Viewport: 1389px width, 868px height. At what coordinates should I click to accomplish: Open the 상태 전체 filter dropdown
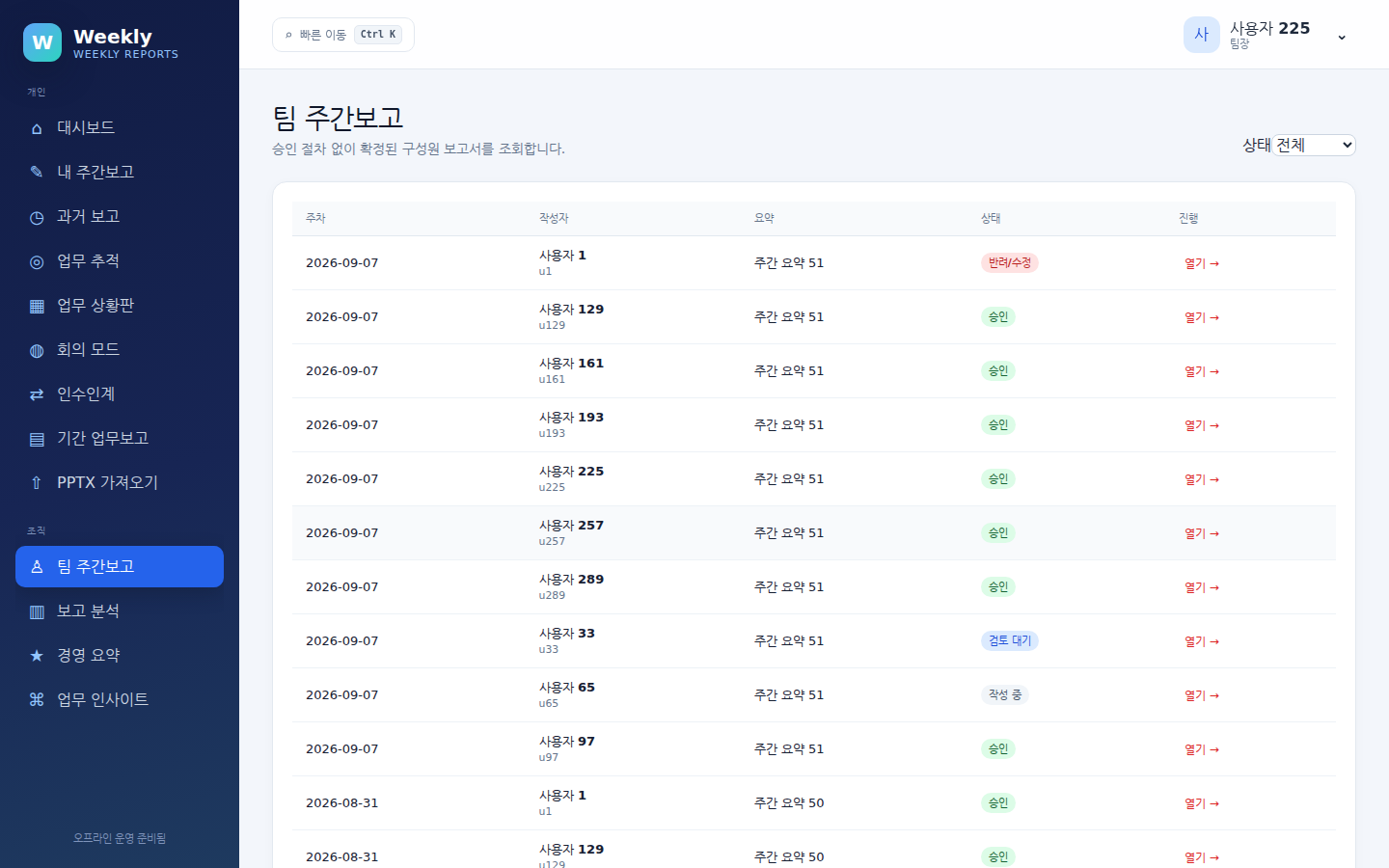[1314, 145]
